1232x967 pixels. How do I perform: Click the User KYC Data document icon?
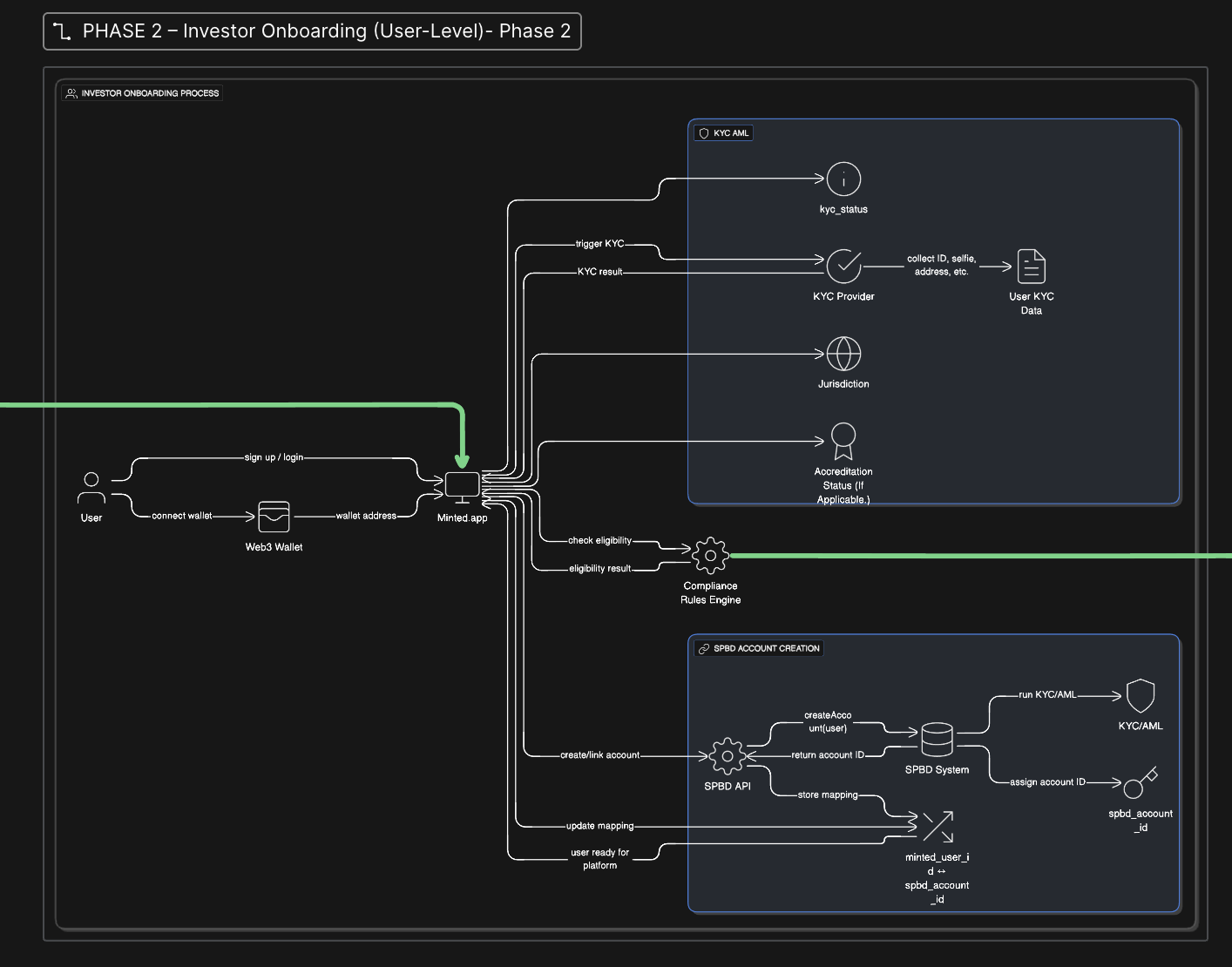1032,267
